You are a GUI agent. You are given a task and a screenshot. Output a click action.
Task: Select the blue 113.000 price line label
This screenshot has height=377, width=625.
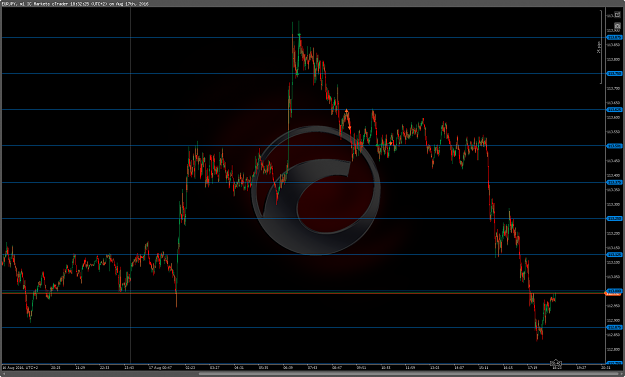[x=614, y=291]
